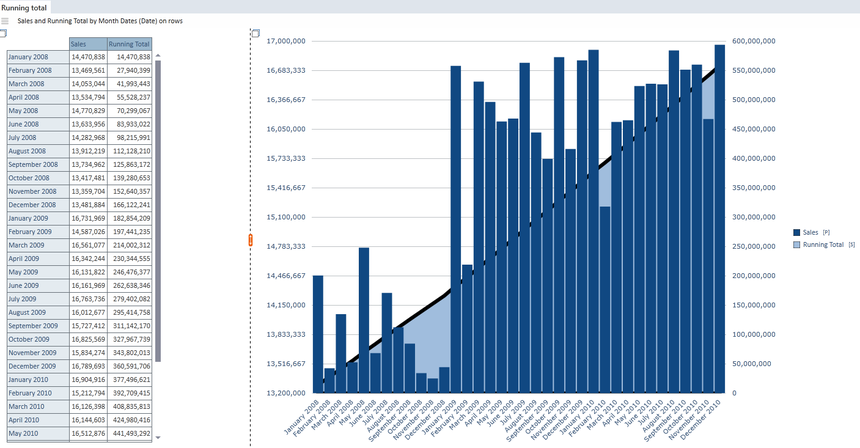Click the chart panel icon above the y-axis

pos(256,33)
